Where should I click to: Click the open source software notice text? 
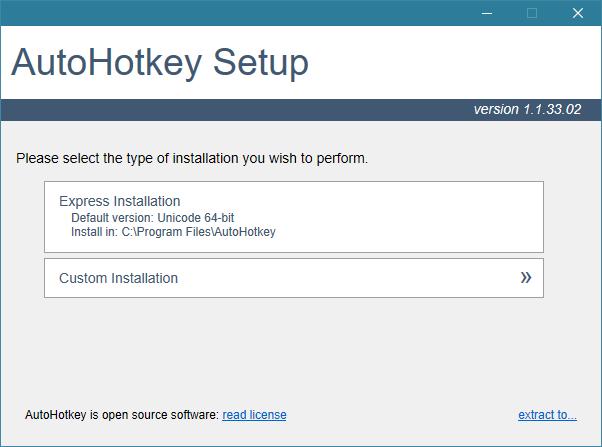coord(121,415)
